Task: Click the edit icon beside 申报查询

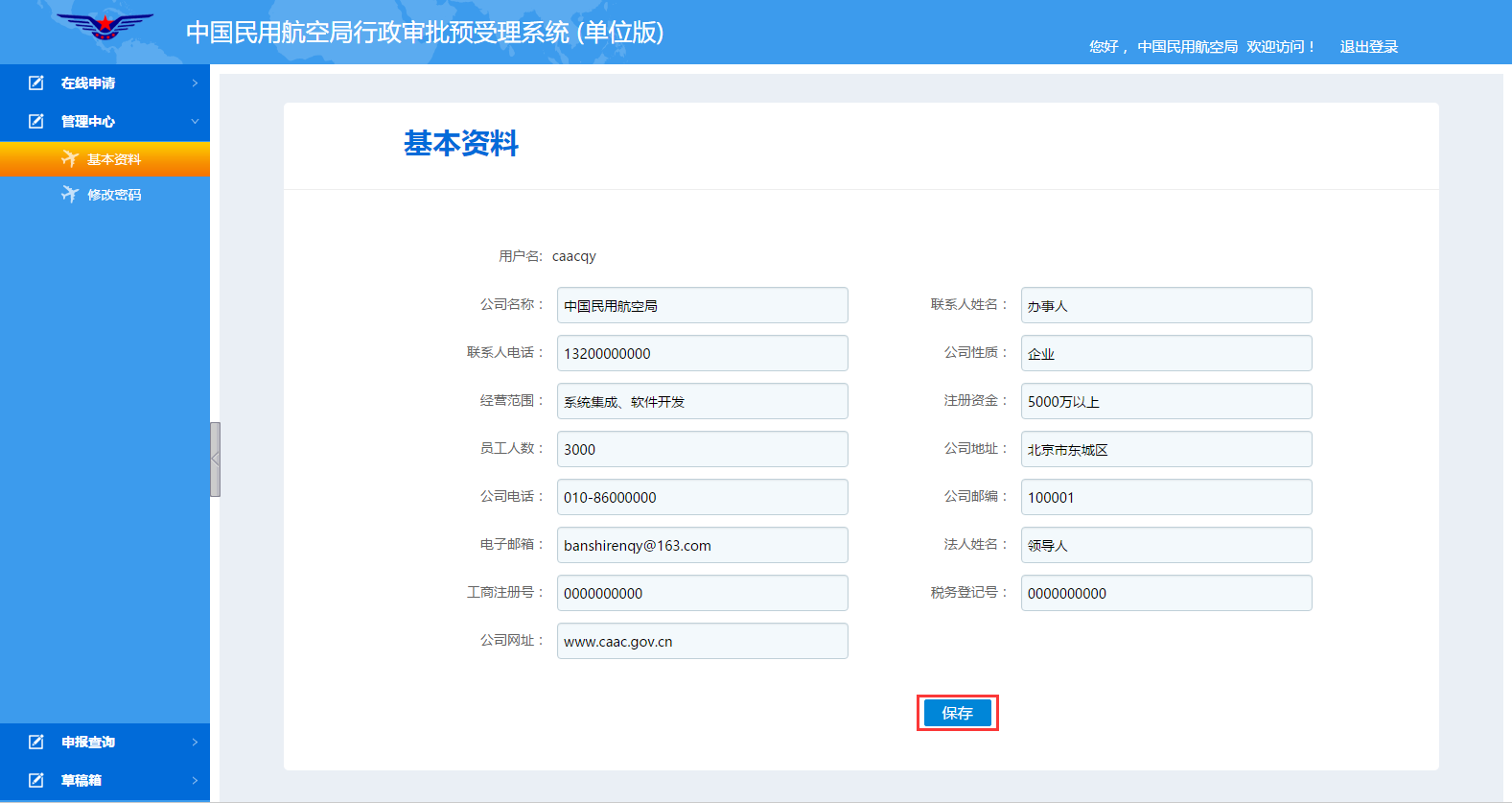Action: tap(36, 742)
